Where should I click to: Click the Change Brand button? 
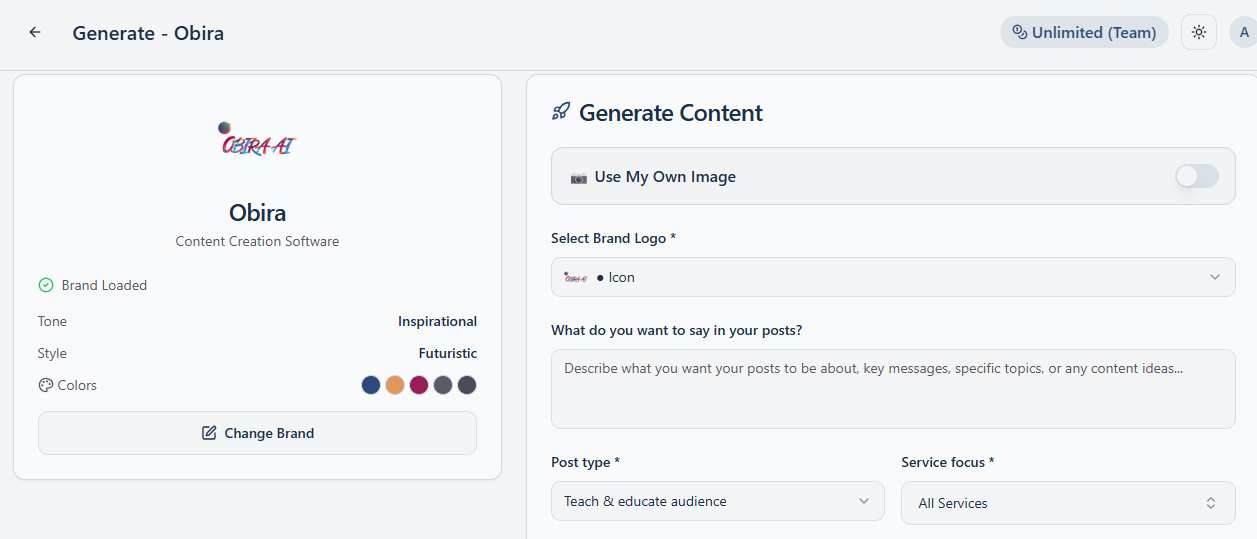point(257,433)
